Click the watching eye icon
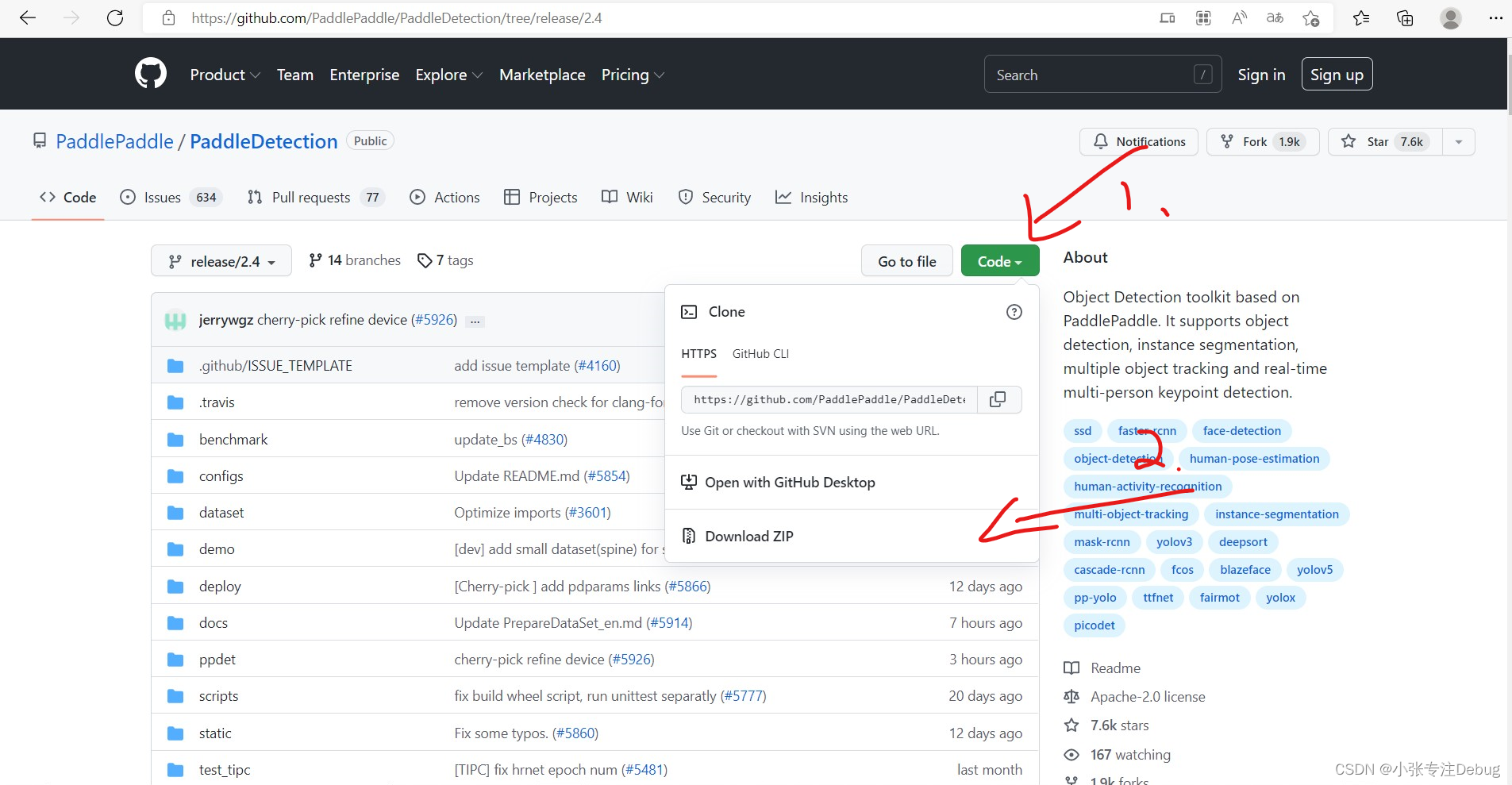1512x785 pixels. pyautogui.click(x=1071, y=755)
